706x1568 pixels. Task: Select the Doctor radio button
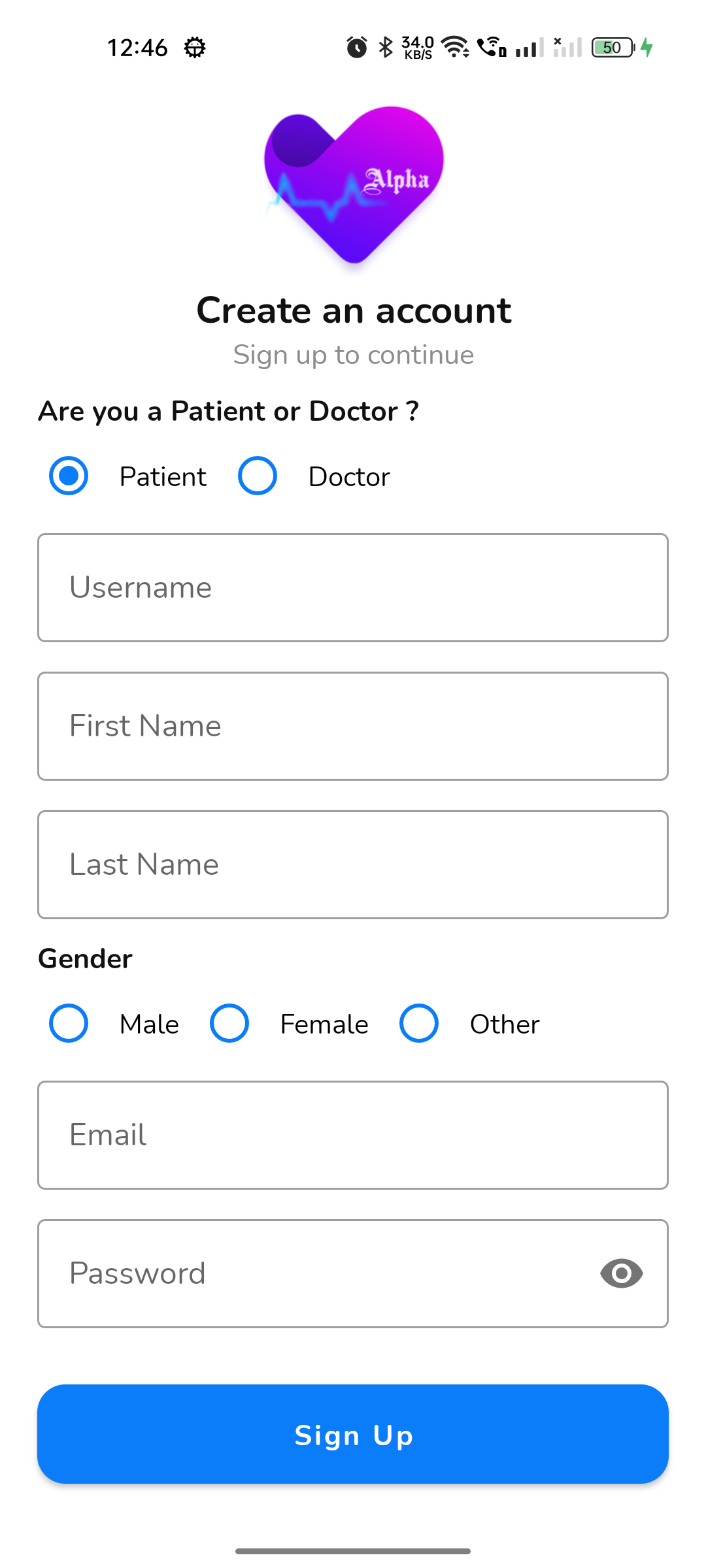[x=257, y=476]
